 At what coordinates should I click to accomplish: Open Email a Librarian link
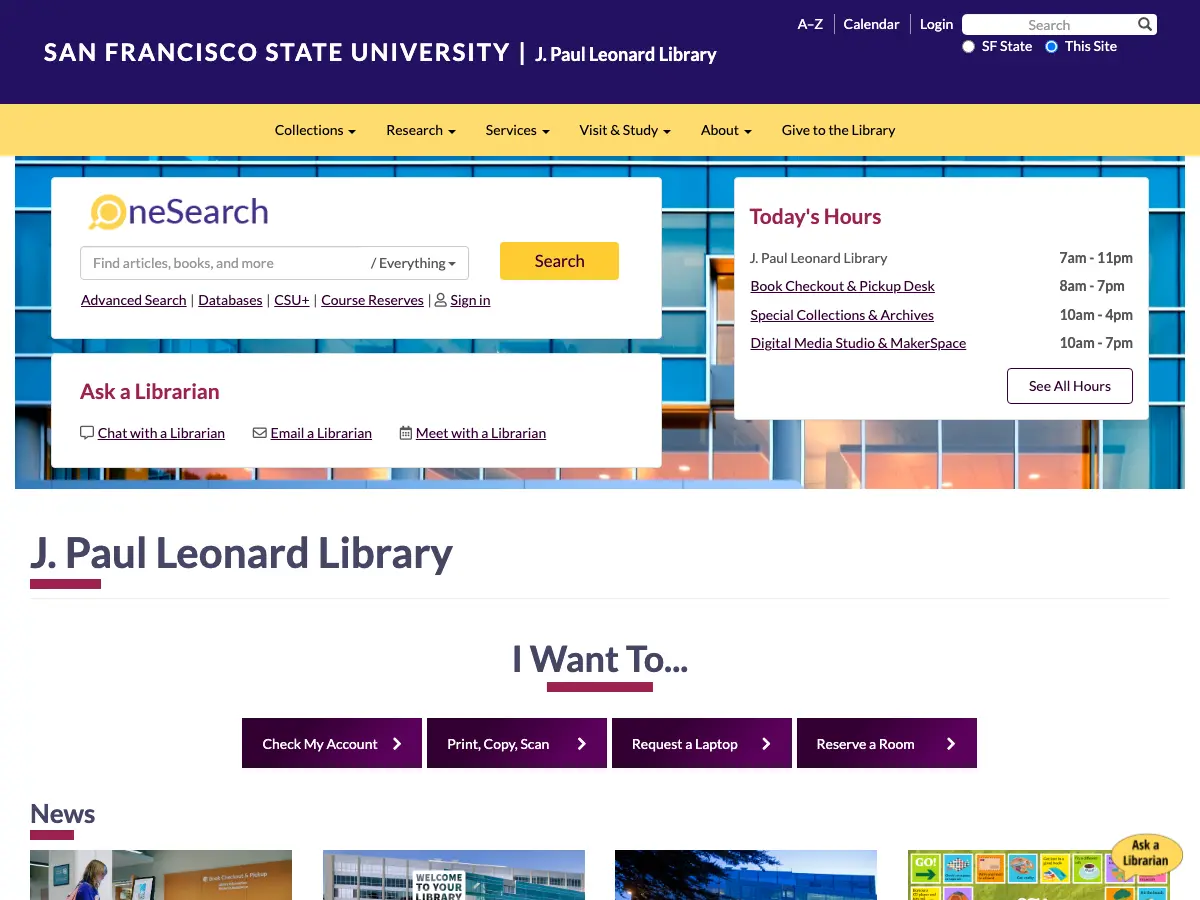[321, 433]
